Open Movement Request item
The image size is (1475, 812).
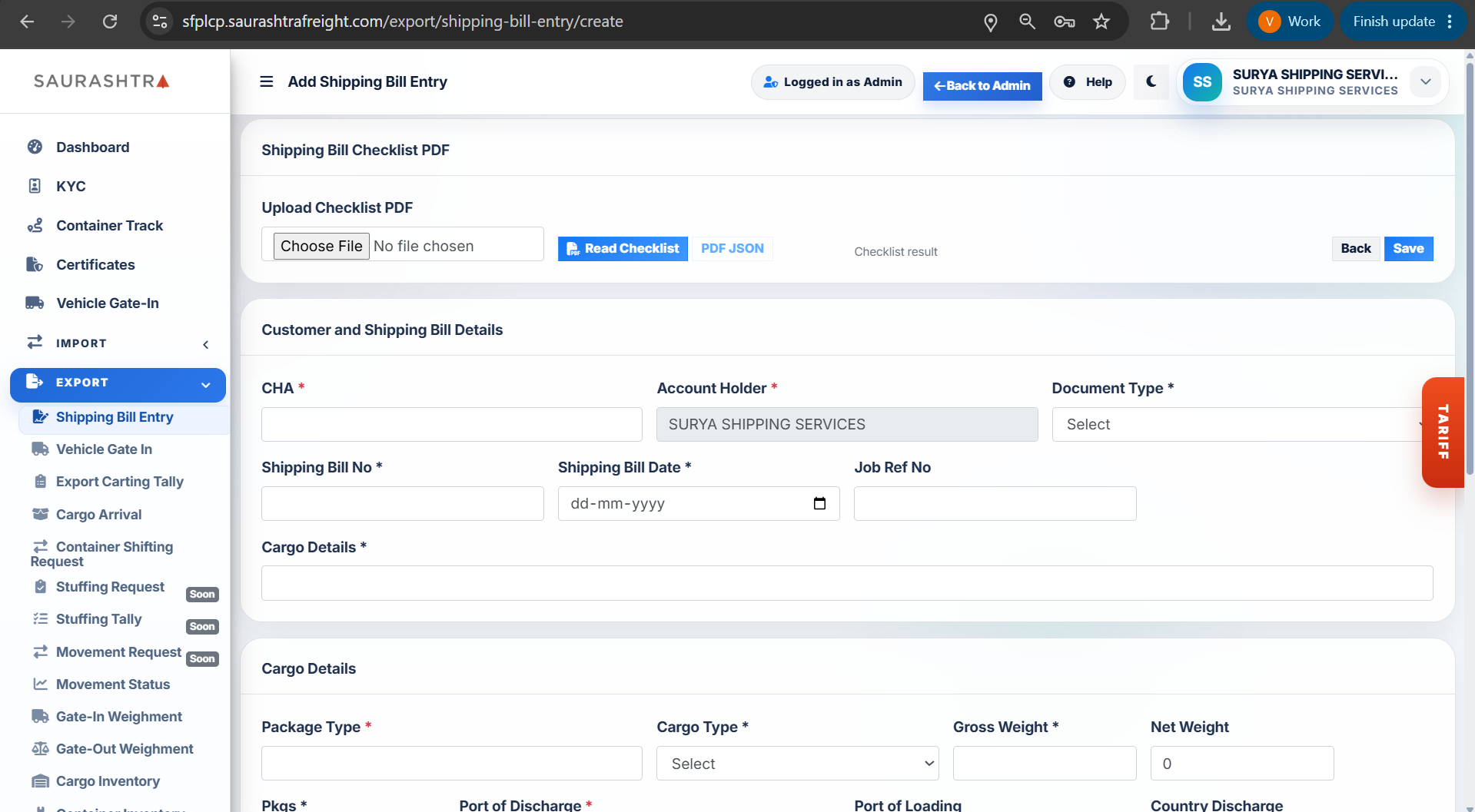click(x=118, y=651)
